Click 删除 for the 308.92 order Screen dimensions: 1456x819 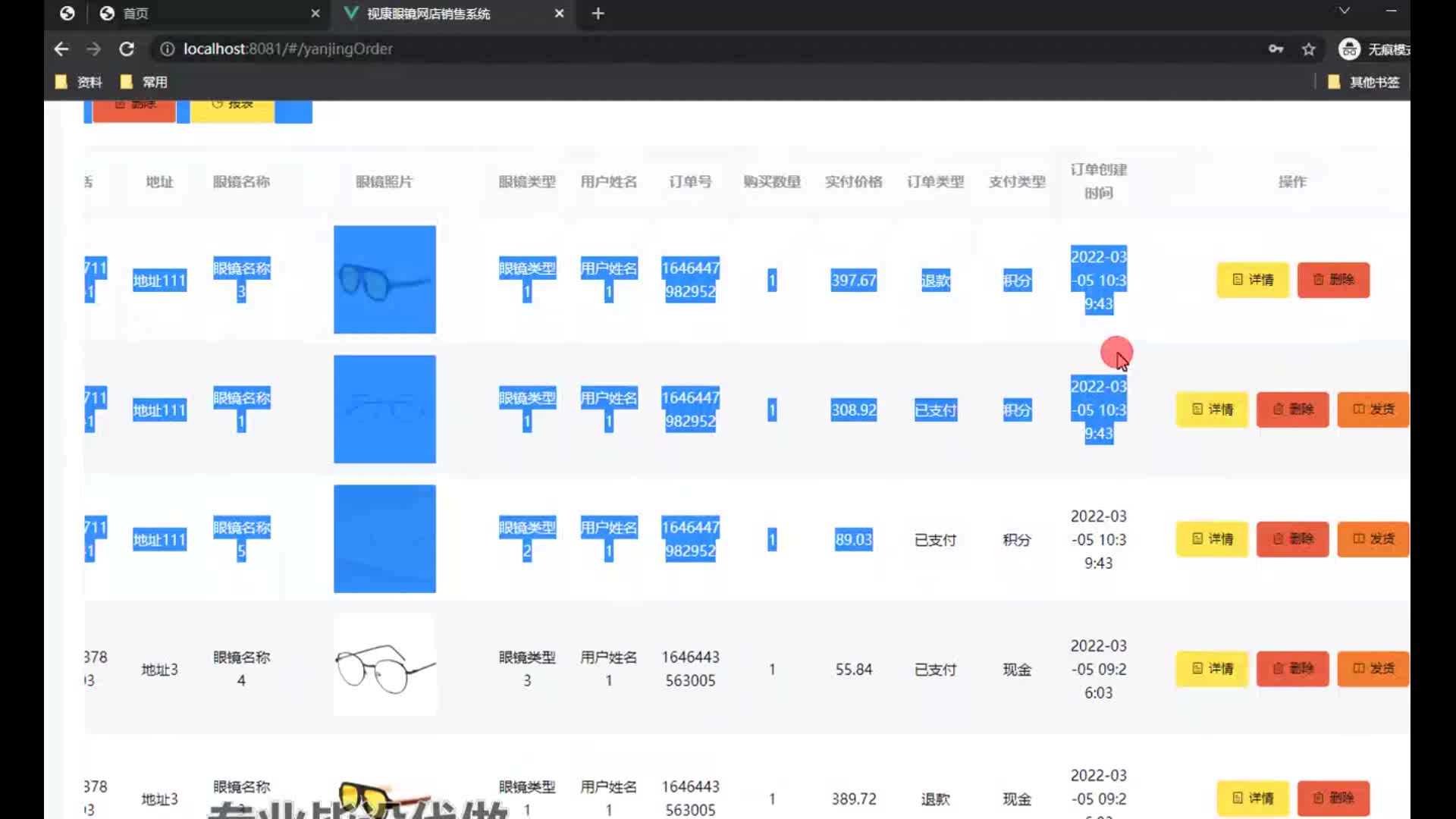coord(1292,409)
